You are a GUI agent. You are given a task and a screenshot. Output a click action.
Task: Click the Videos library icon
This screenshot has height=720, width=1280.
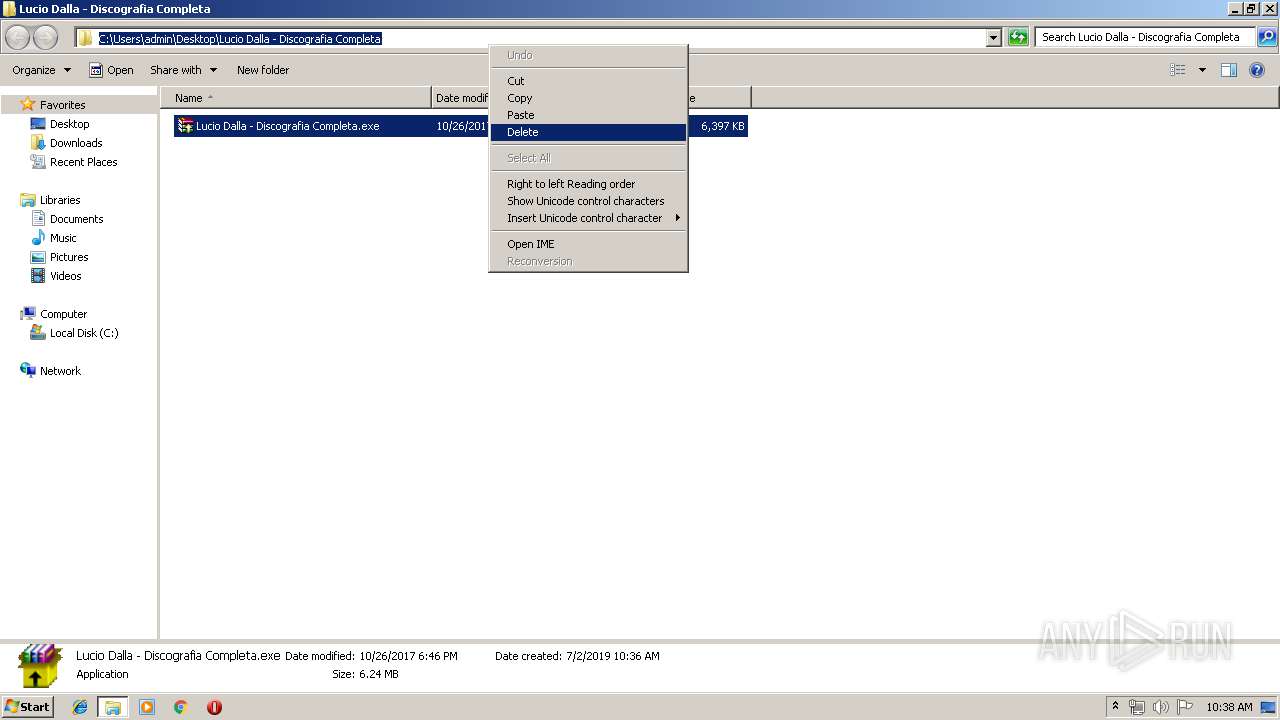click(x=38, y=276)
